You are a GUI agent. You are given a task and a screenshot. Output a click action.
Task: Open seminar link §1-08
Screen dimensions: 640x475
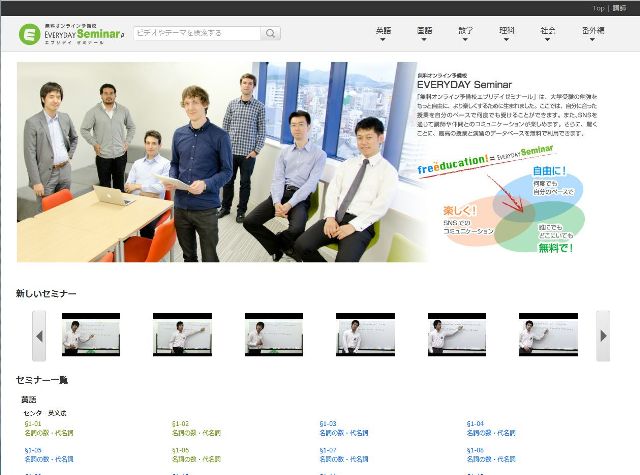[491, 455]
